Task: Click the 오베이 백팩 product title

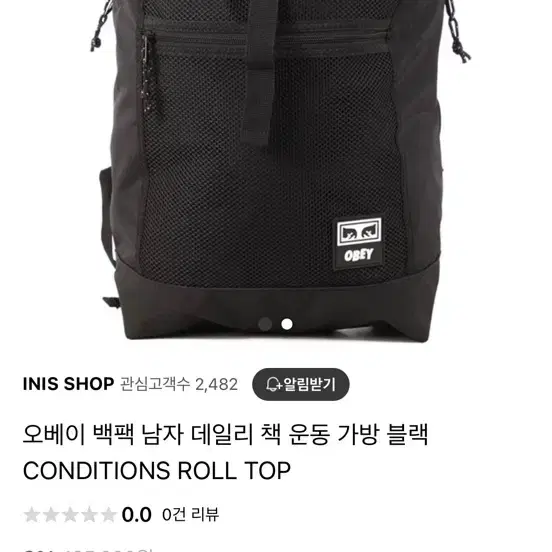Action: click(x=226, y=435)
